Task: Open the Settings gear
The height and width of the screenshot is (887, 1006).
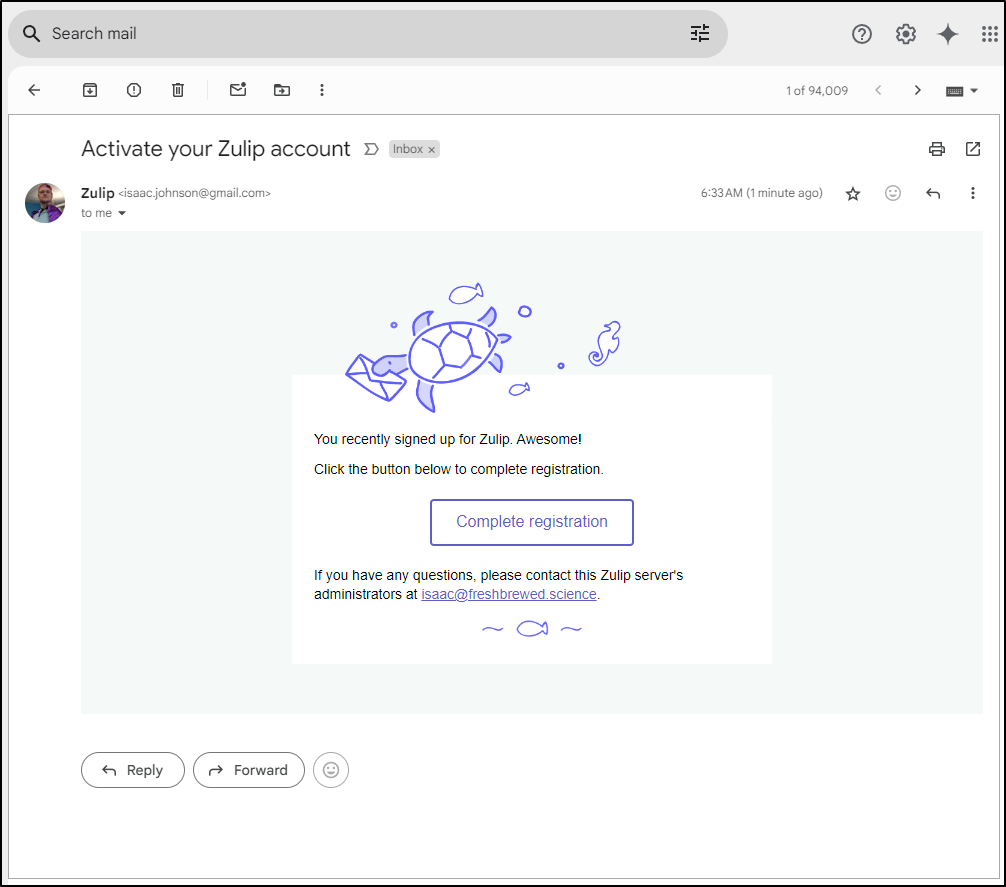Action: coord(905,34)
